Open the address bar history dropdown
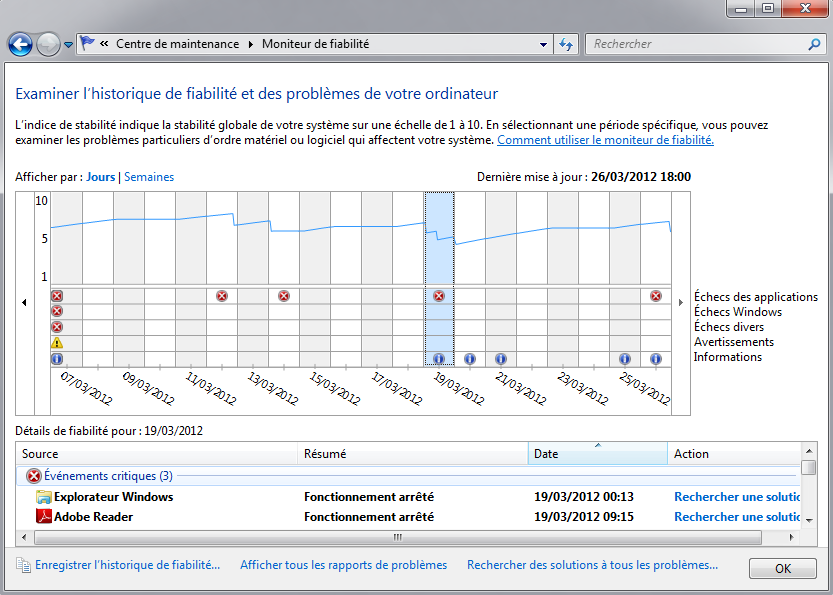The height and width of the screenshot is (595, 833). pyautogui.click(x=544, y=44)
